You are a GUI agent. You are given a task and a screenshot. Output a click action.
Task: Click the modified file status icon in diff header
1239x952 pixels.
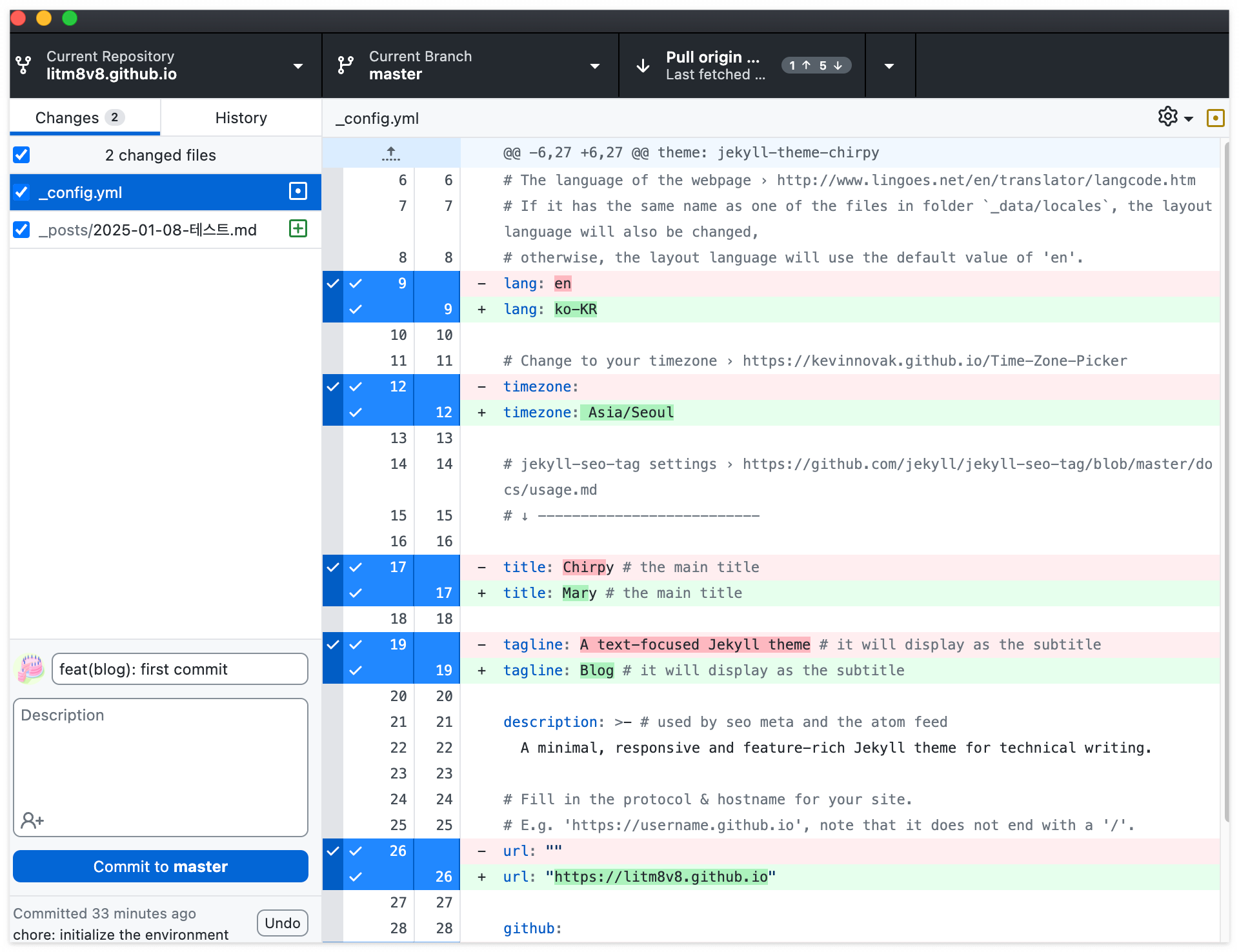1215,118
